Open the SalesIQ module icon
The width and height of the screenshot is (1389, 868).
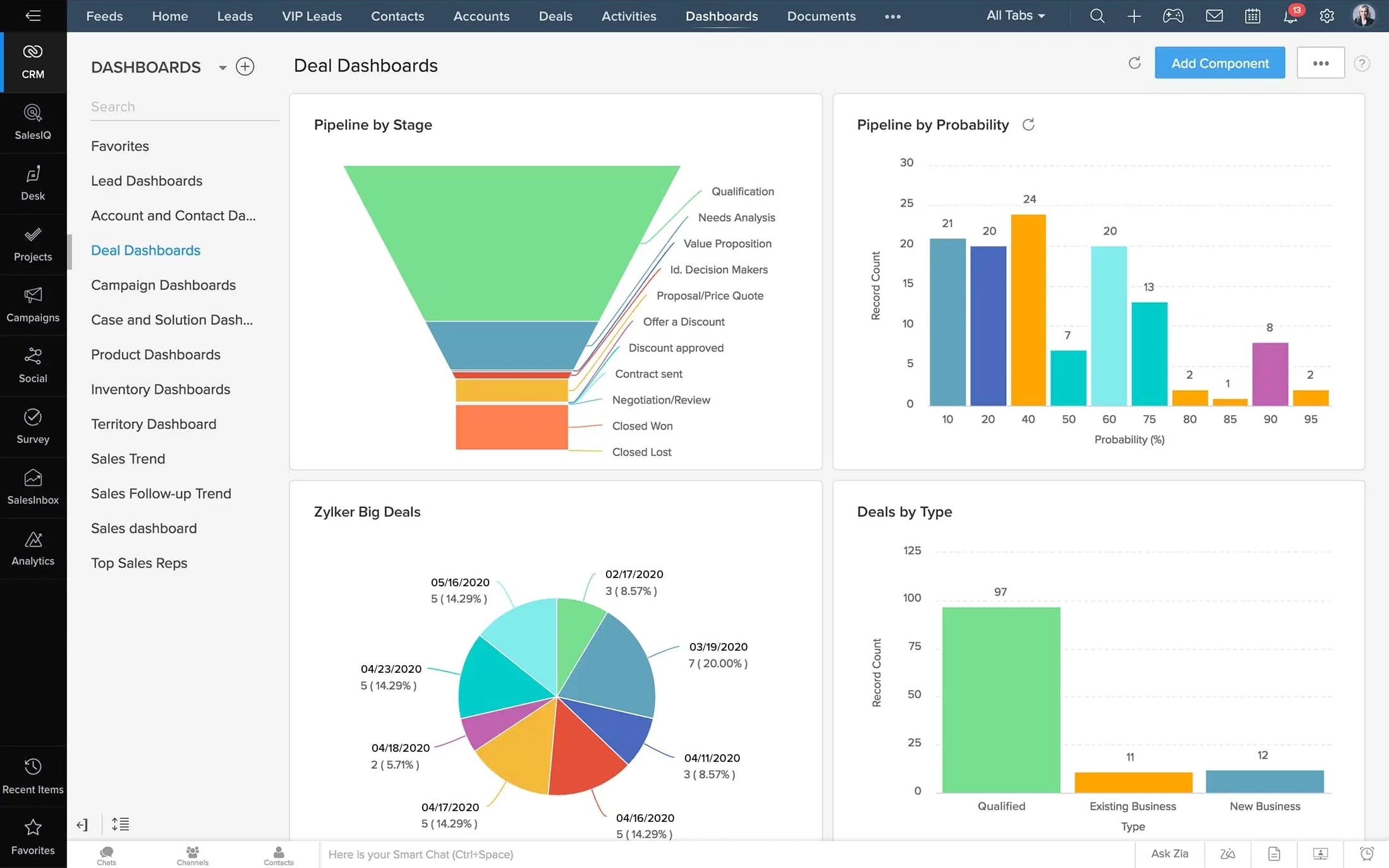click(33, 112)
